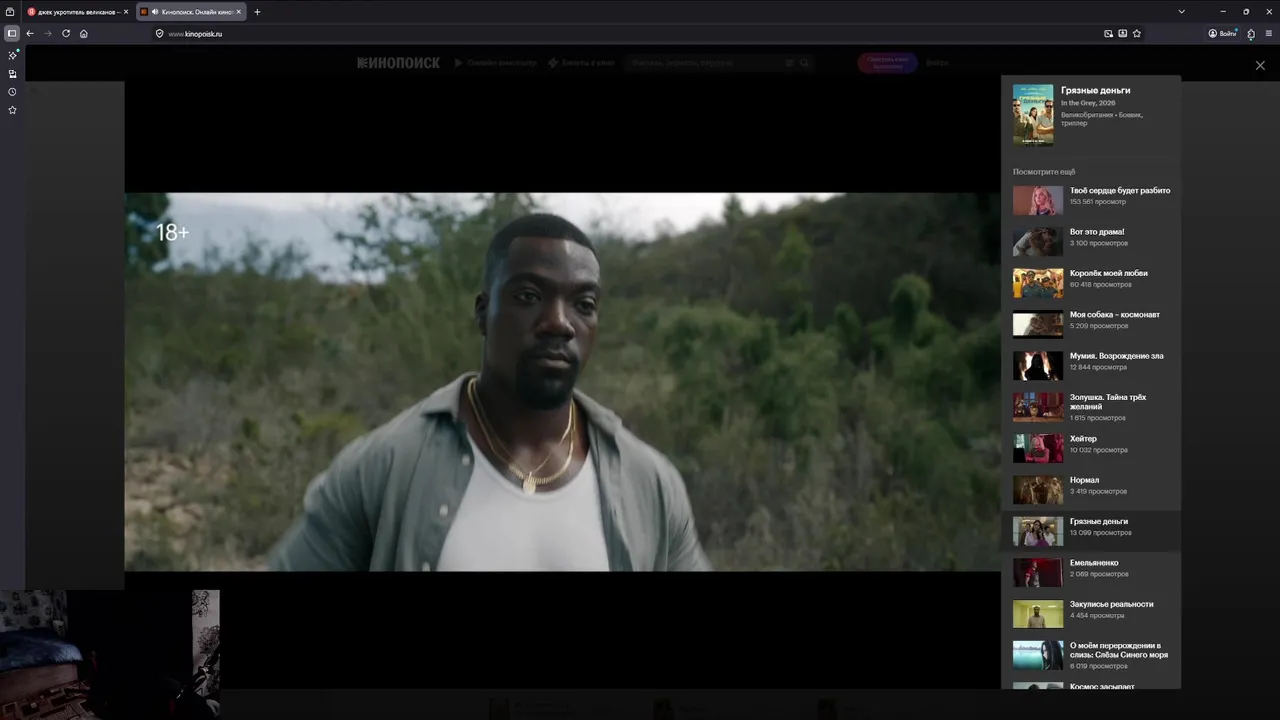Open browser notifications bell icon

tap(1251, 34)
